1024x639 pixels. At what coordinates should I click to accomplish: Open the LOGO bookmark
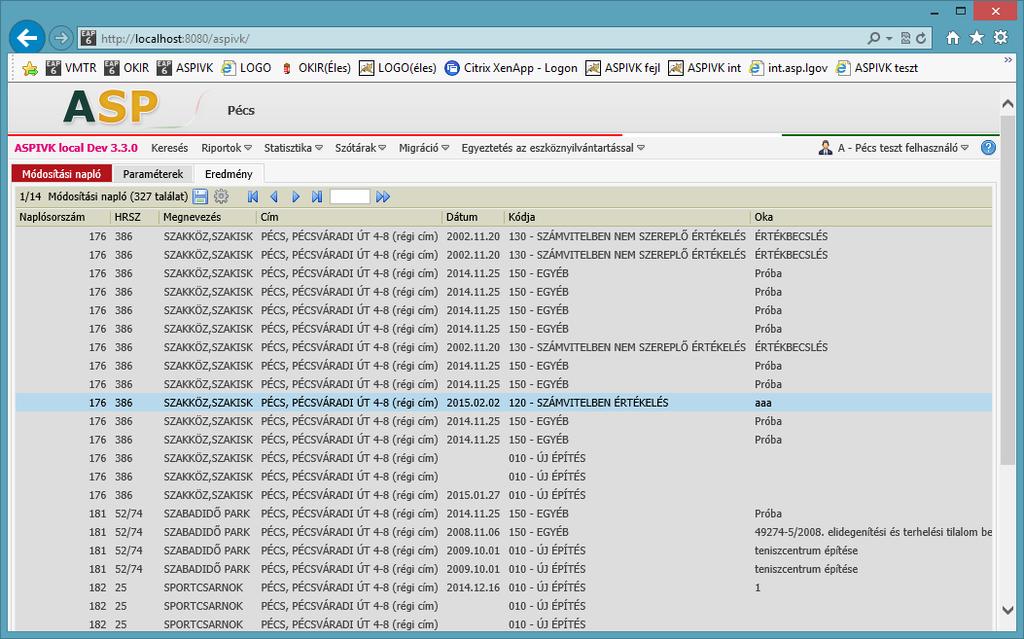pos(246,68)
